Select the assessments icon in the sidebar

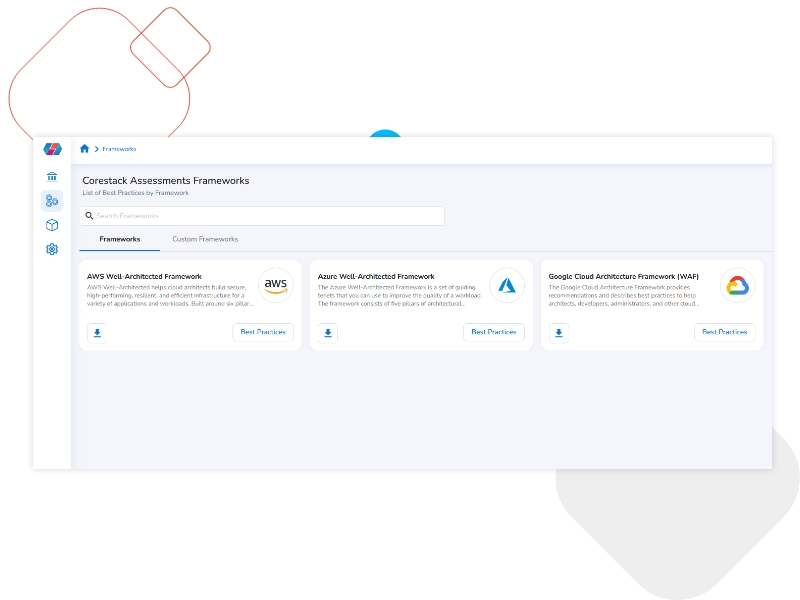(x=52, y=201)
